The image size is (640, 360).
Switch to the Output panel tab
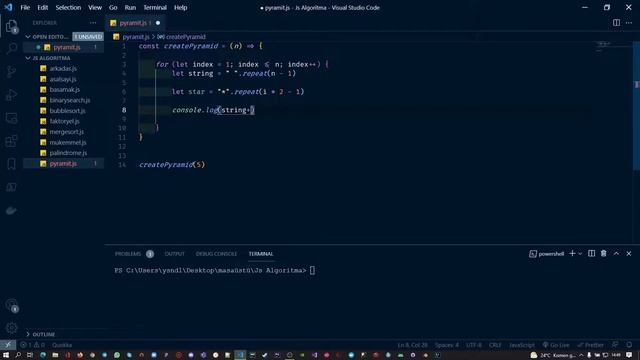click(x=174, y=254)
